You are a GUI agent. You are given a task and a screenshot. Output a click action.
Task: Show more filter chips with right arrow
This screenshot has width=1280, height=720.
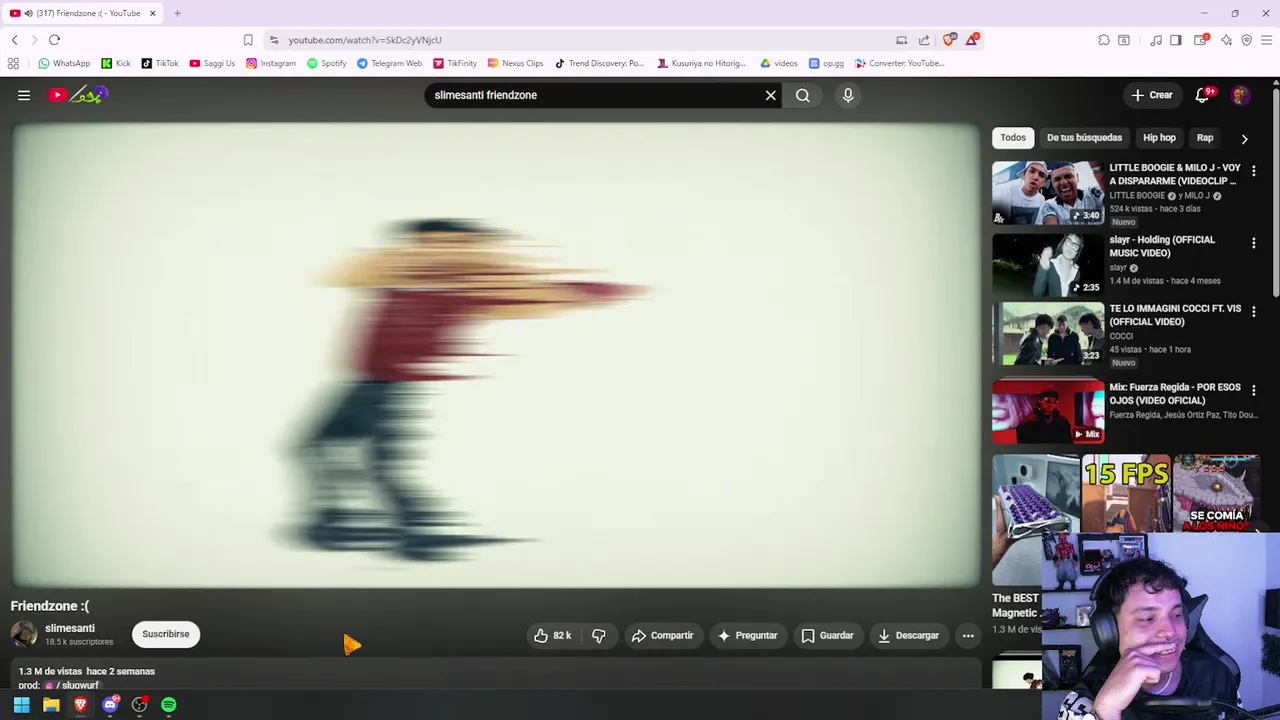pyautogui.click(x=1244, y=139)
